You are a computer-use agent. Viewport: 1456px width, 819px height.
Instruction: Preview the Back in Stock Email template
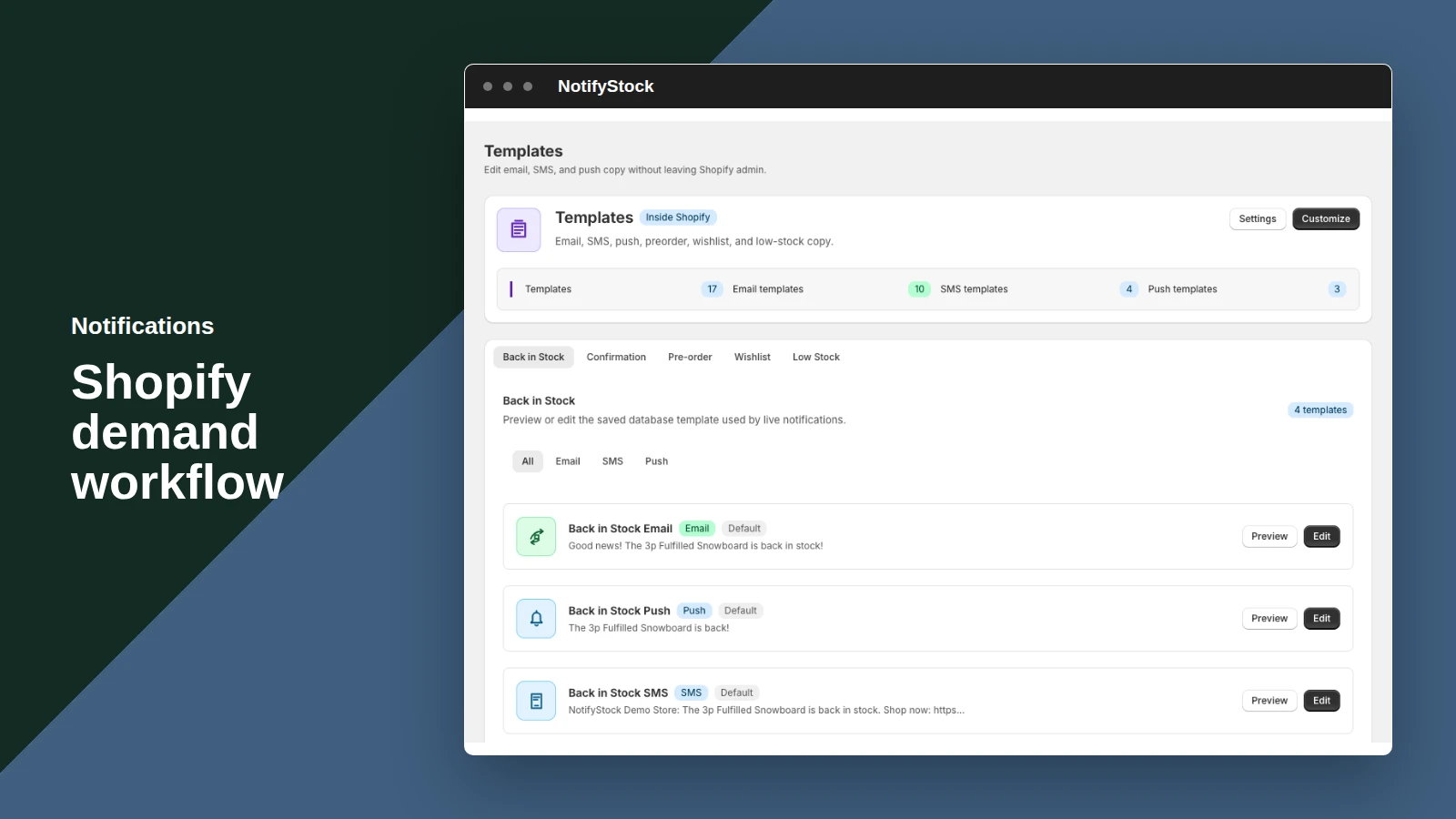click(x=1269, y=536)
